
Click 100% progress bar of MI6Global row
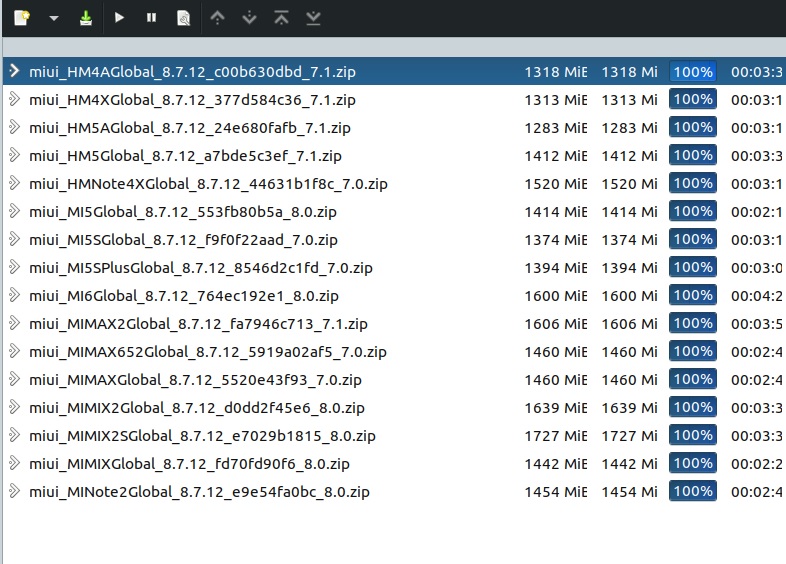tap(693, 295)
